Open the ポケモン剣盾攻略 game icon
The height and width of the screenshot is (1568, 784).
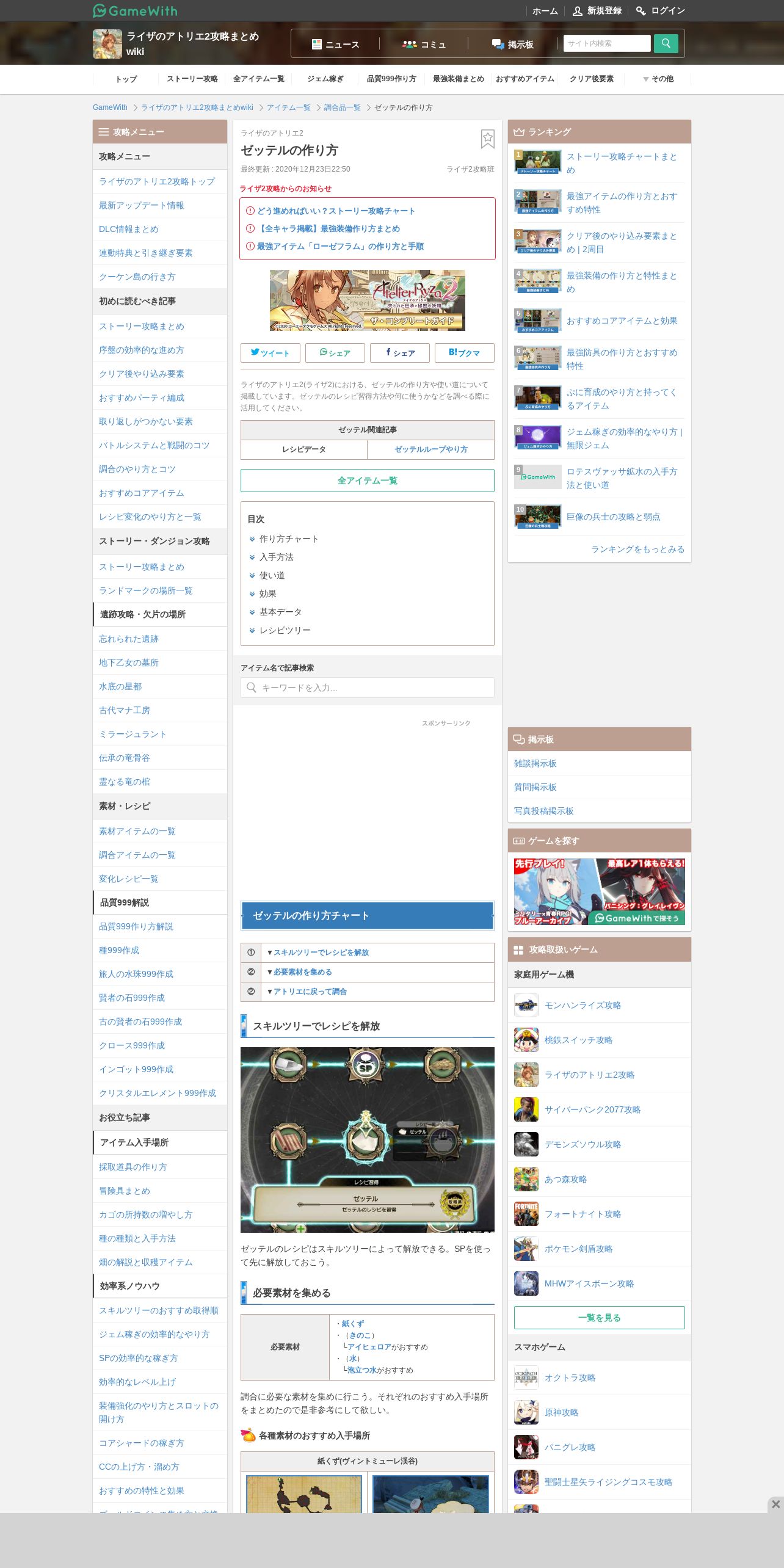(526, 1249)
